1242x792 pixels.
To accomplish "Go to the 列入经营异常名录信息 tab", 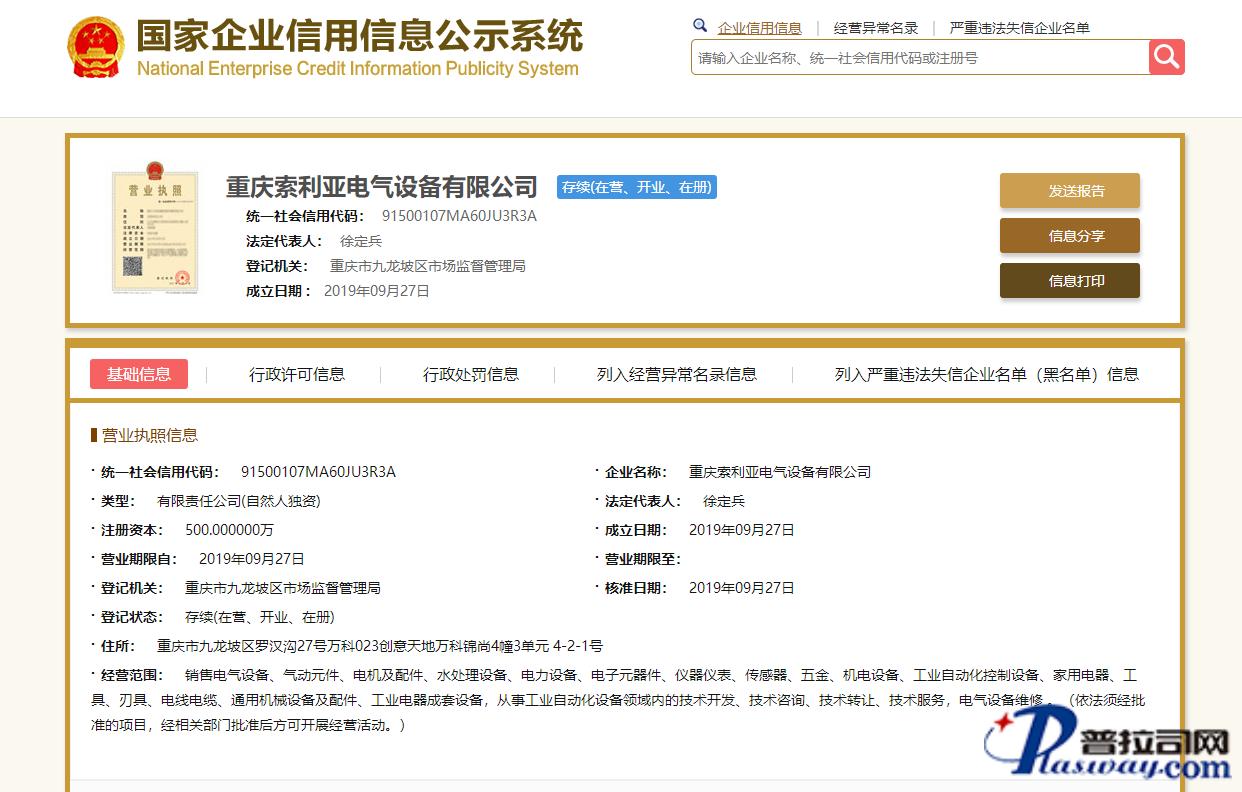I will click(677, 374).
